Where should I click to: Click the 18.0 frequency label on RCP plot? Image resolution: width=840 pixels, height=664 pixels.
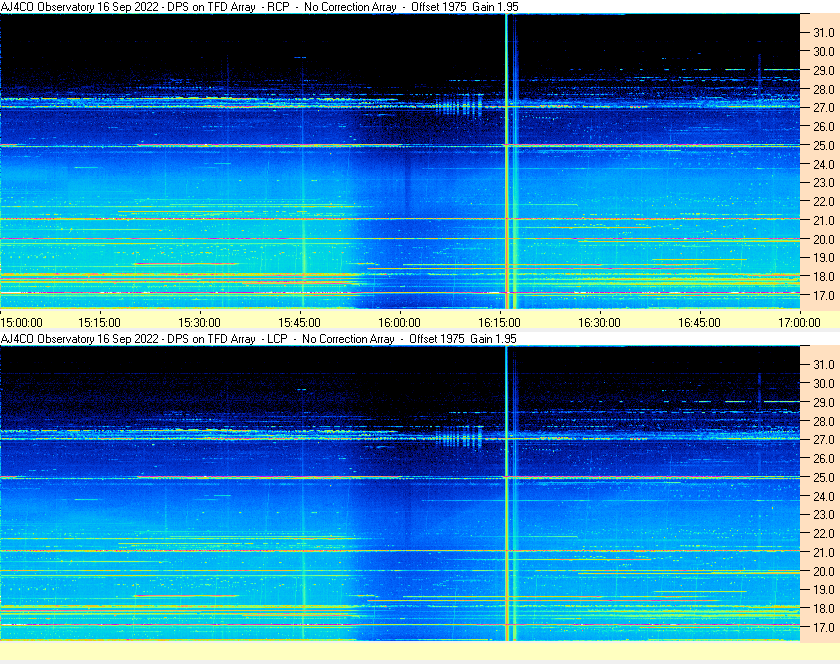point(824,277)
